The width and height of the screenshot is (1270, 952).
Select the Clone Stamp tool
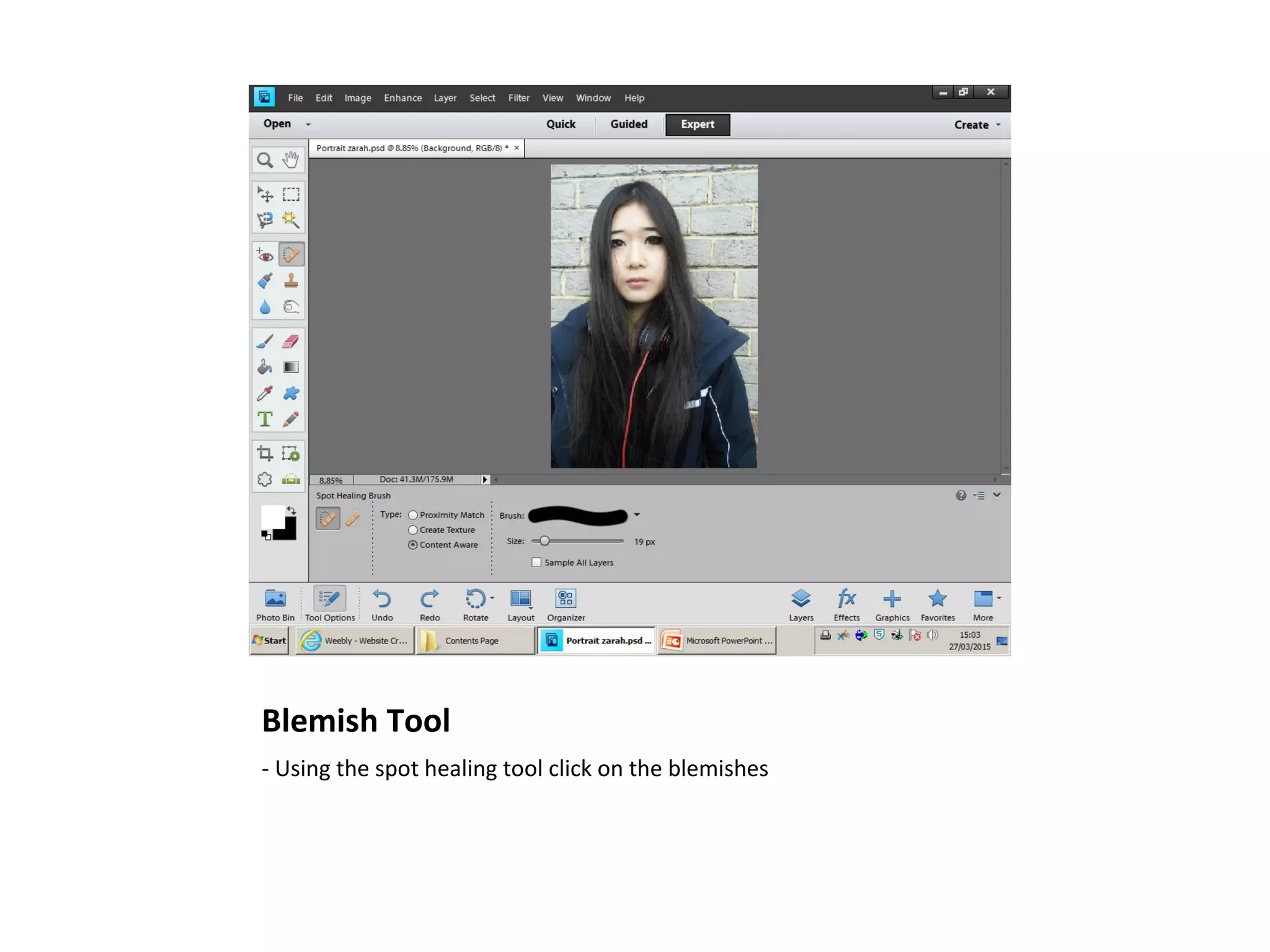(x=291, y=281)
